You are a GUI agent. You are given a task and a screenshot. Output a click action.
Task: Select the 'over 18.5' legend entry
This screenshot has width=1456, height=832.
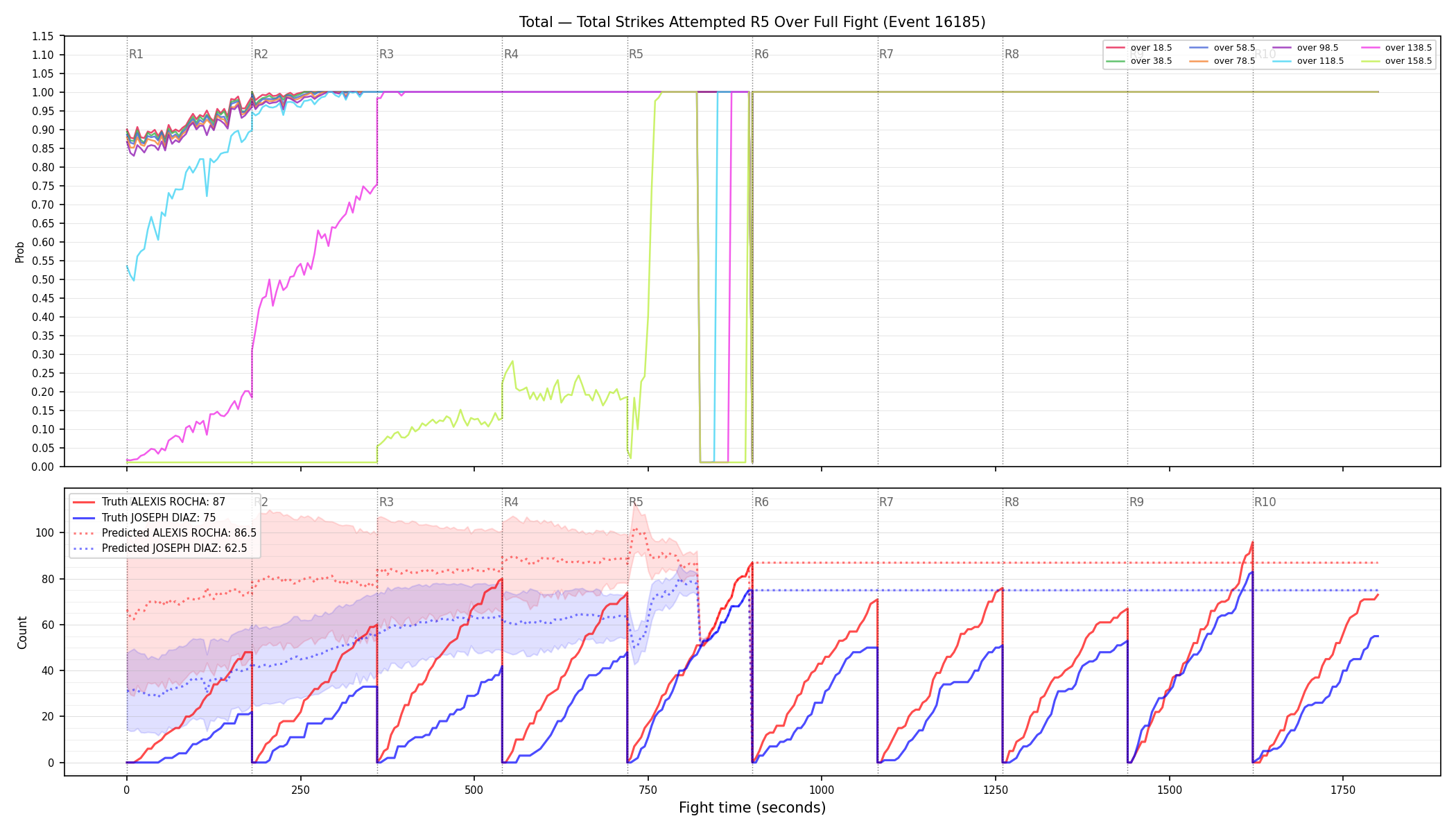click(1139, 48)
